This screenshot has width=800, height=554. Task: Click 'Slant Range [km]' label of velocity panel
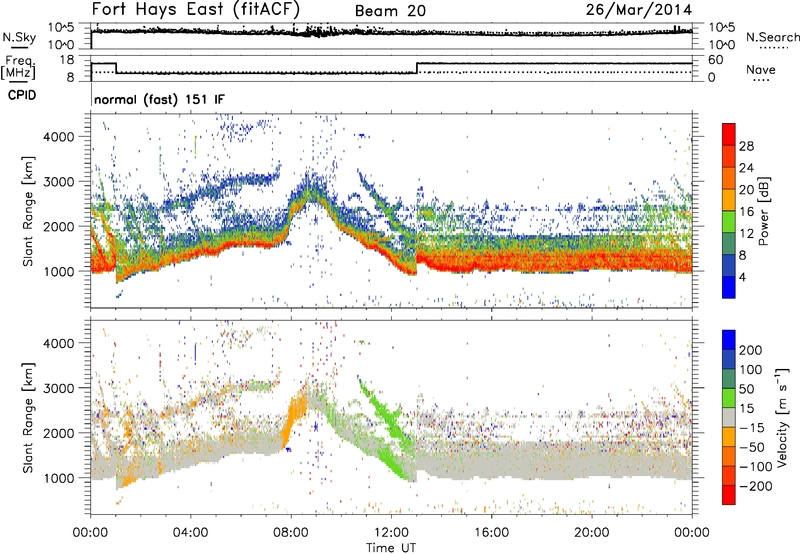(x=28, y=417)
